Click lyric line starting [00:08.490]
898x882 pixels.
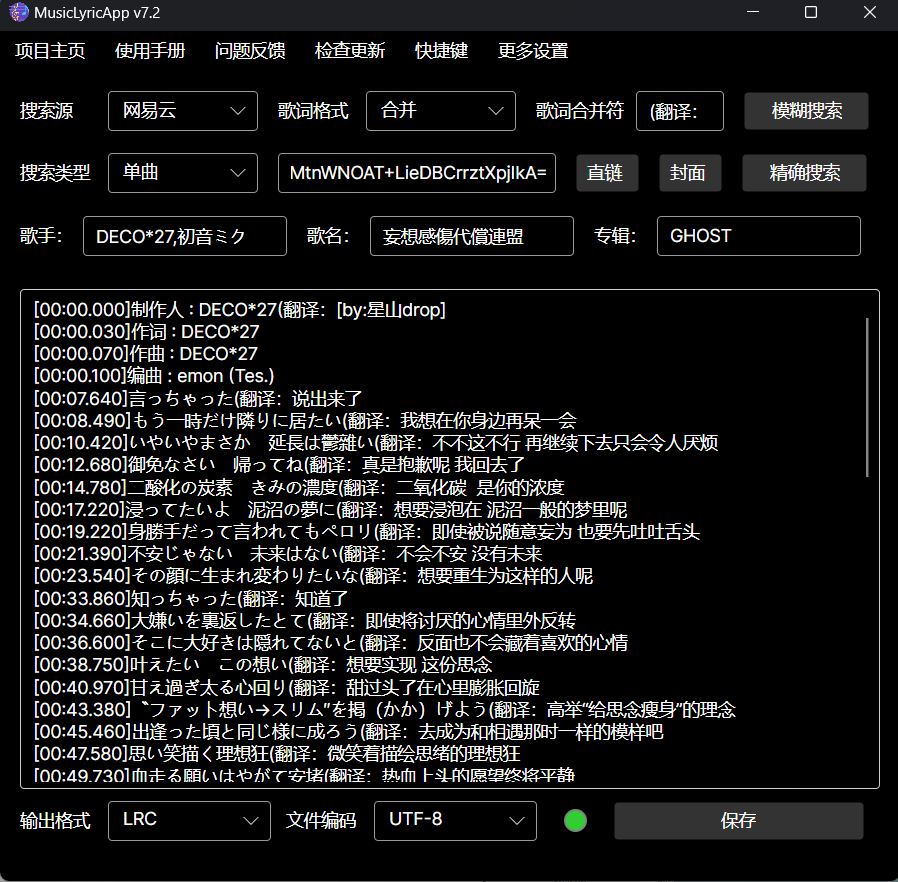pyautogui.click(x=305, y=421)
